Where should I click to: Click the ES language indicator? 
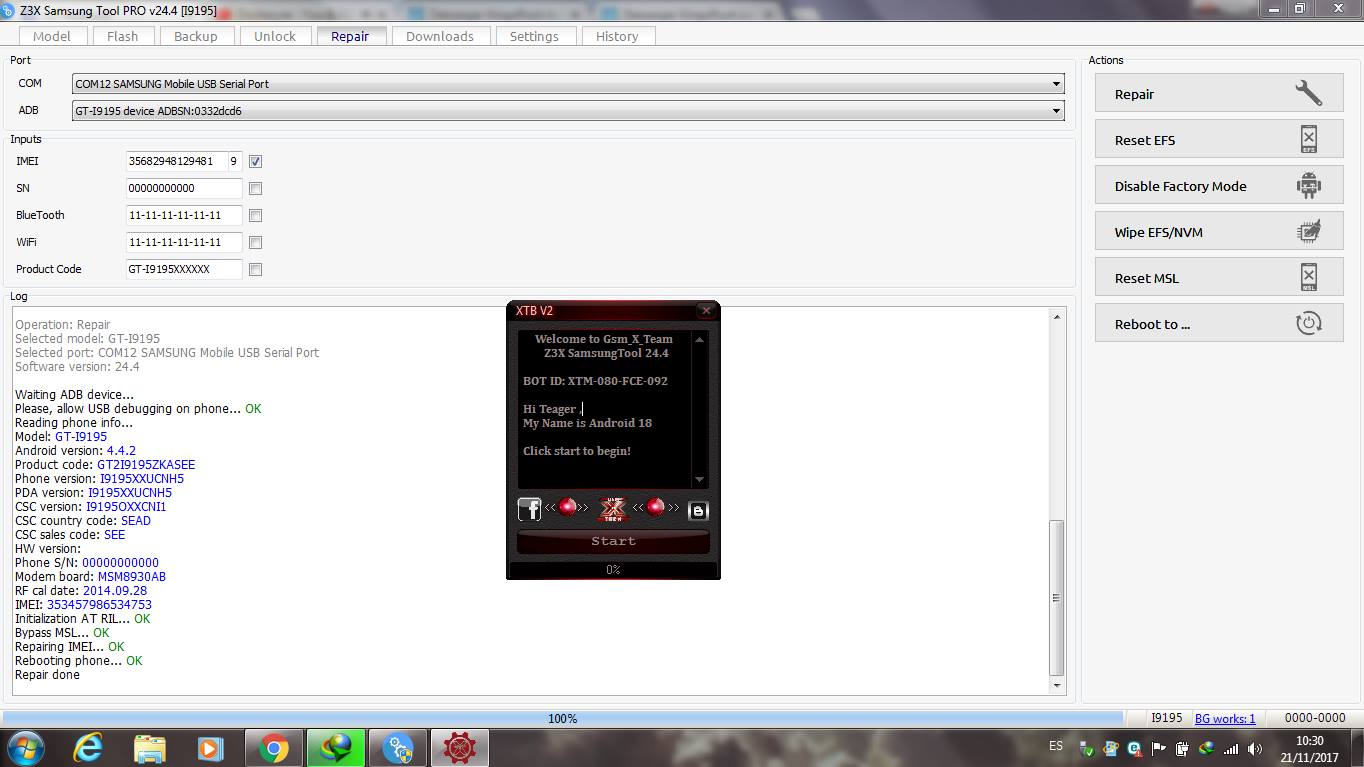pyautogui.click(x=1056, y=746)
